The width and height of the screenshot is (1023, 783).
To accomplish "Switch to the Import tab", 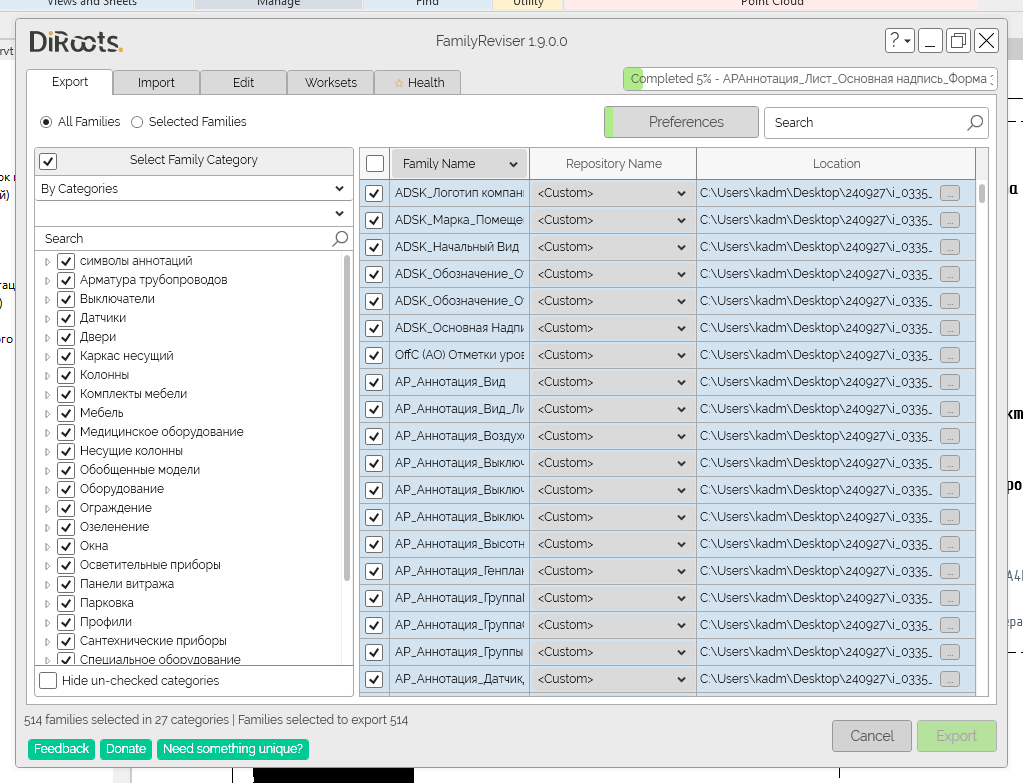I will [x=156, y=83].
